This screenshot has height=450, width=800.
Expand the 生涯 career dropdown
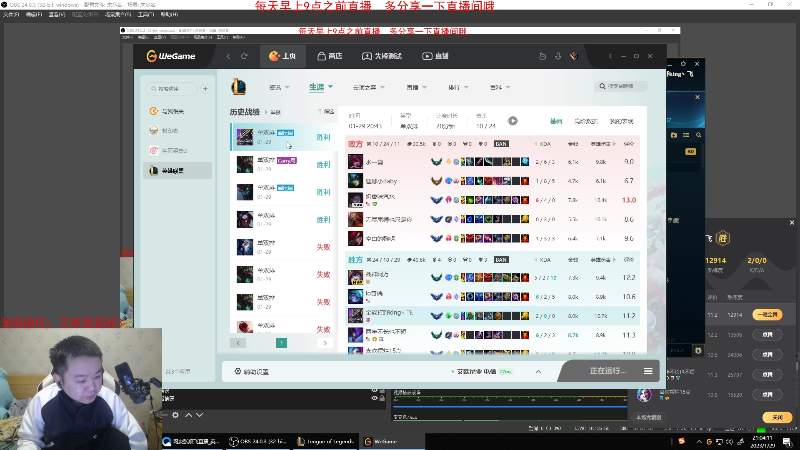(320, 87)
